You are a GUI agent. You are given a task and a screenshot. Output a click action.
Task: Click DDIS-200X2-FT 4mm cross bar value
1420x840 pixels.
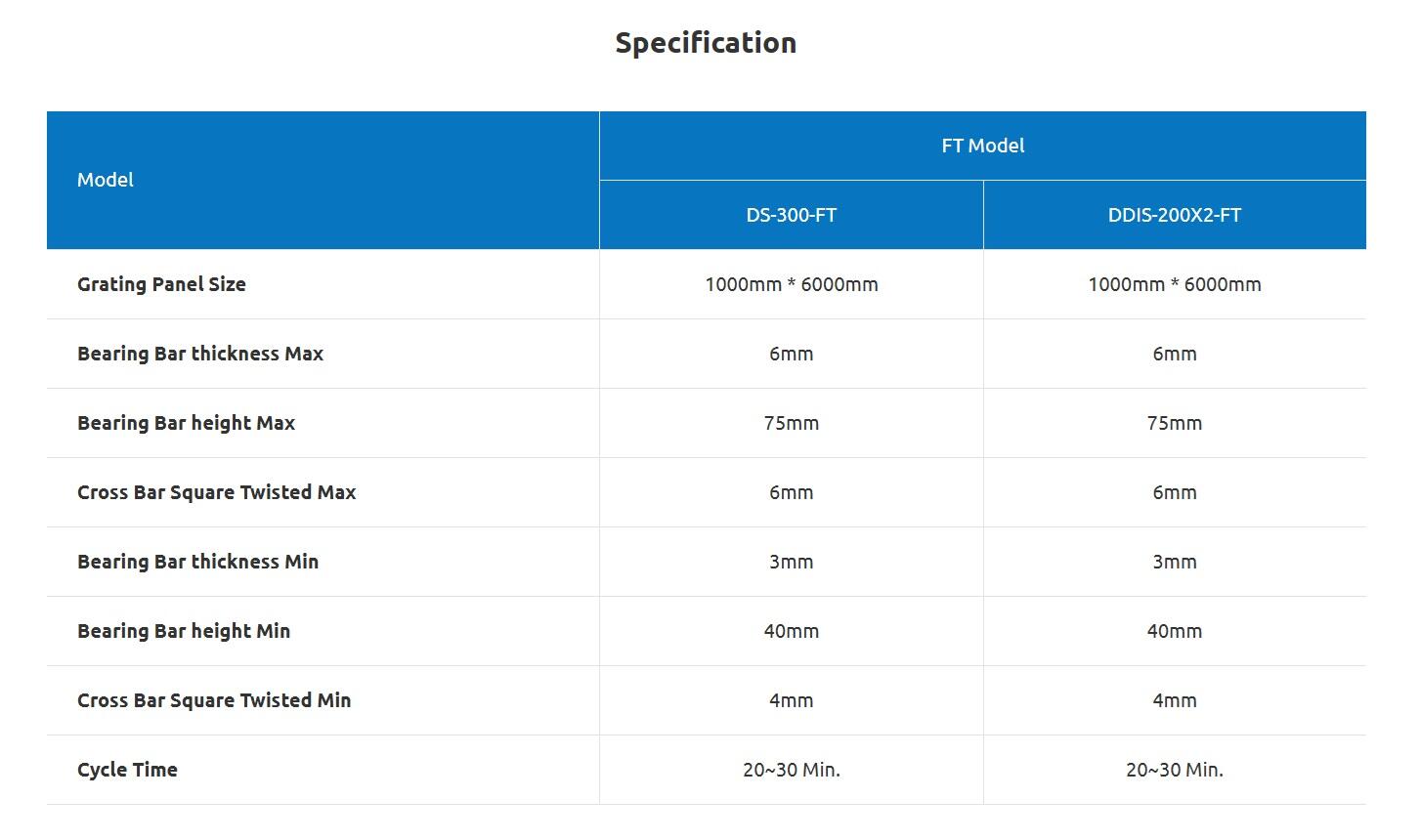point(1174,700)
